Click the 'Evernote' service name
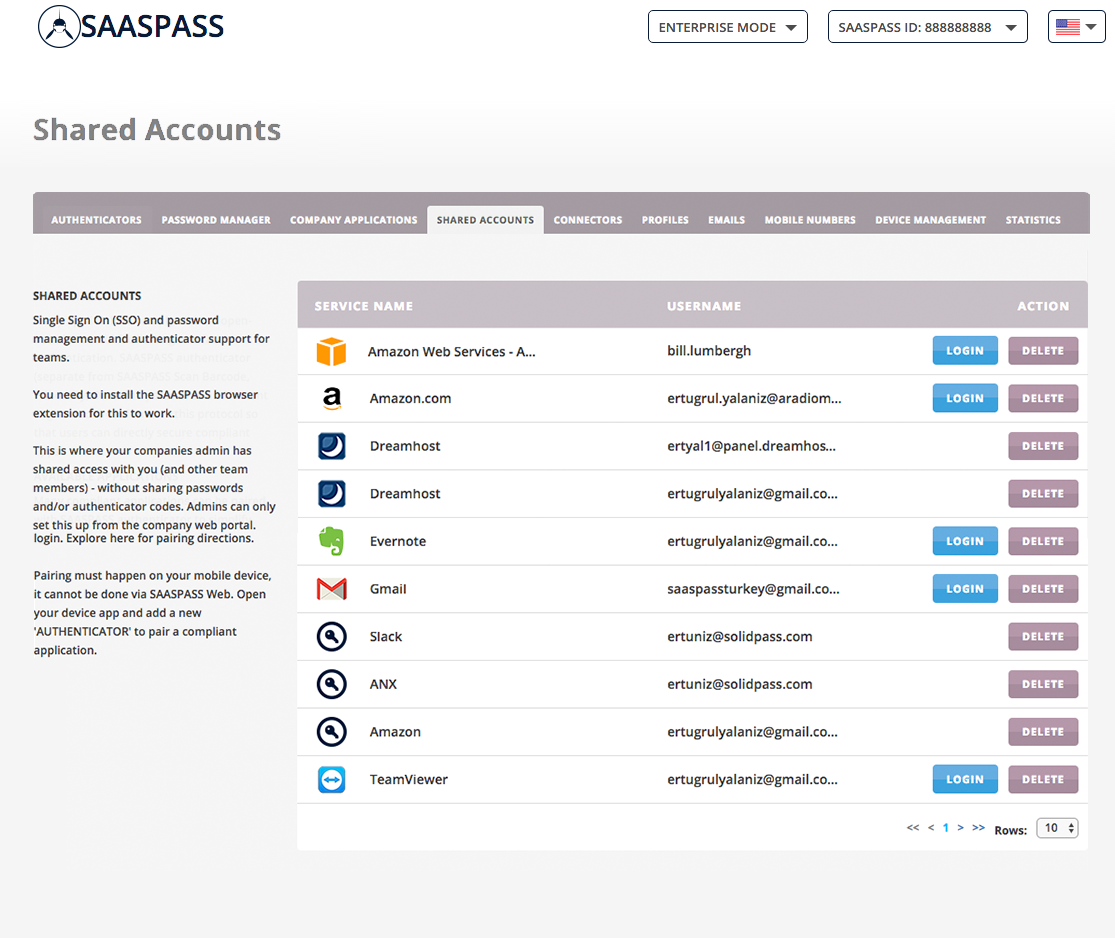This screenshot has width=1115, height=938. tap(398, 541)
